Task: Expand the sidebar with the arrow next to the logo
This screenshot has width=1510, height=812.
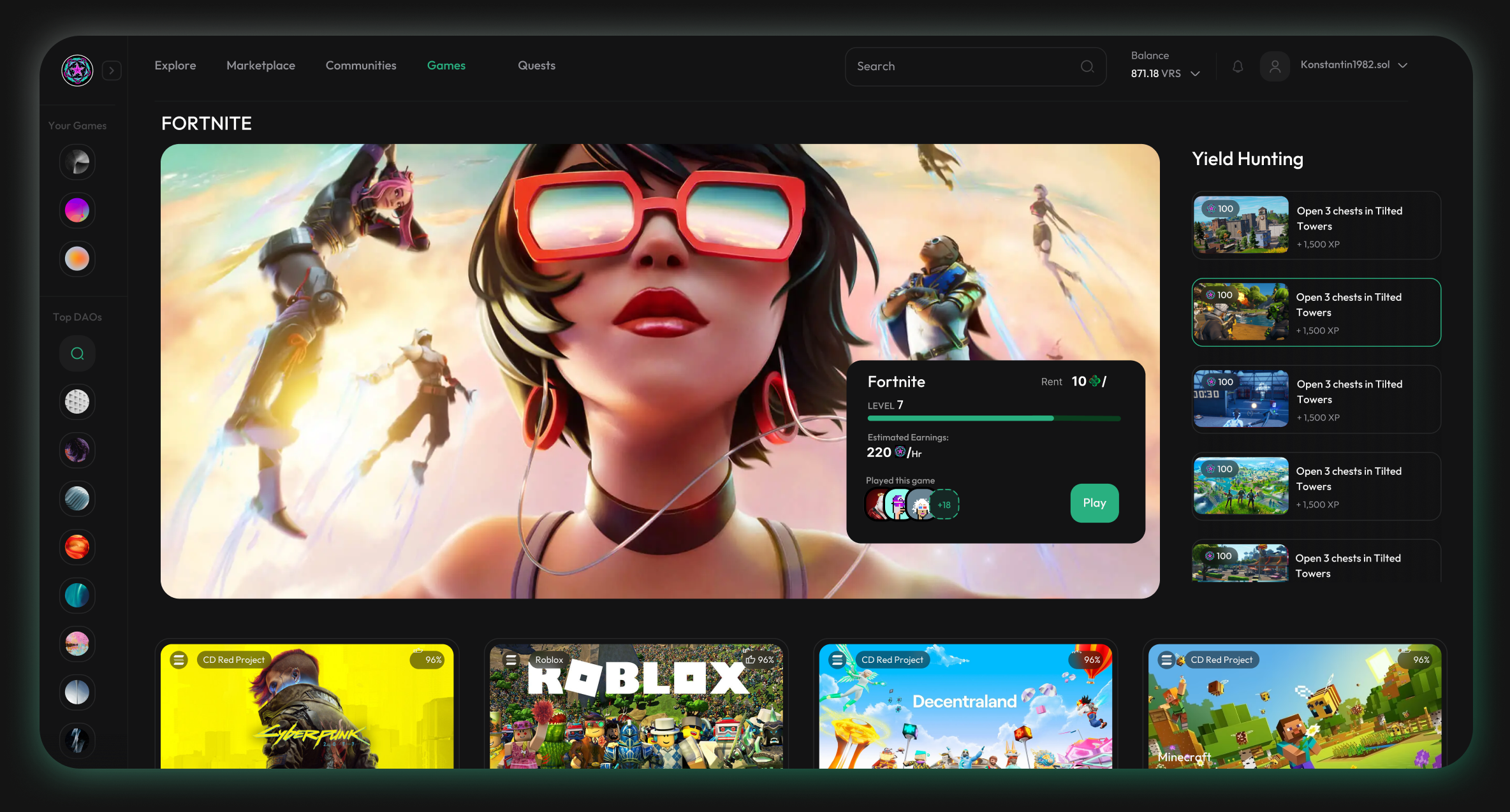Action: [112, 70]
